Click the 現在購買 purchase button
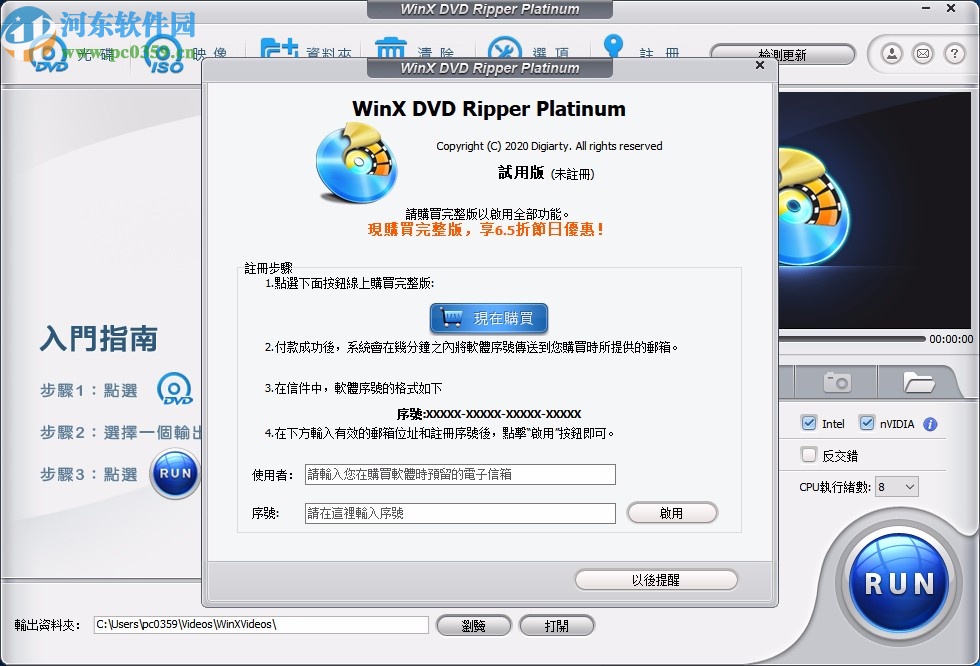Viewport: 980px width, 666px height. pos(487,318)
